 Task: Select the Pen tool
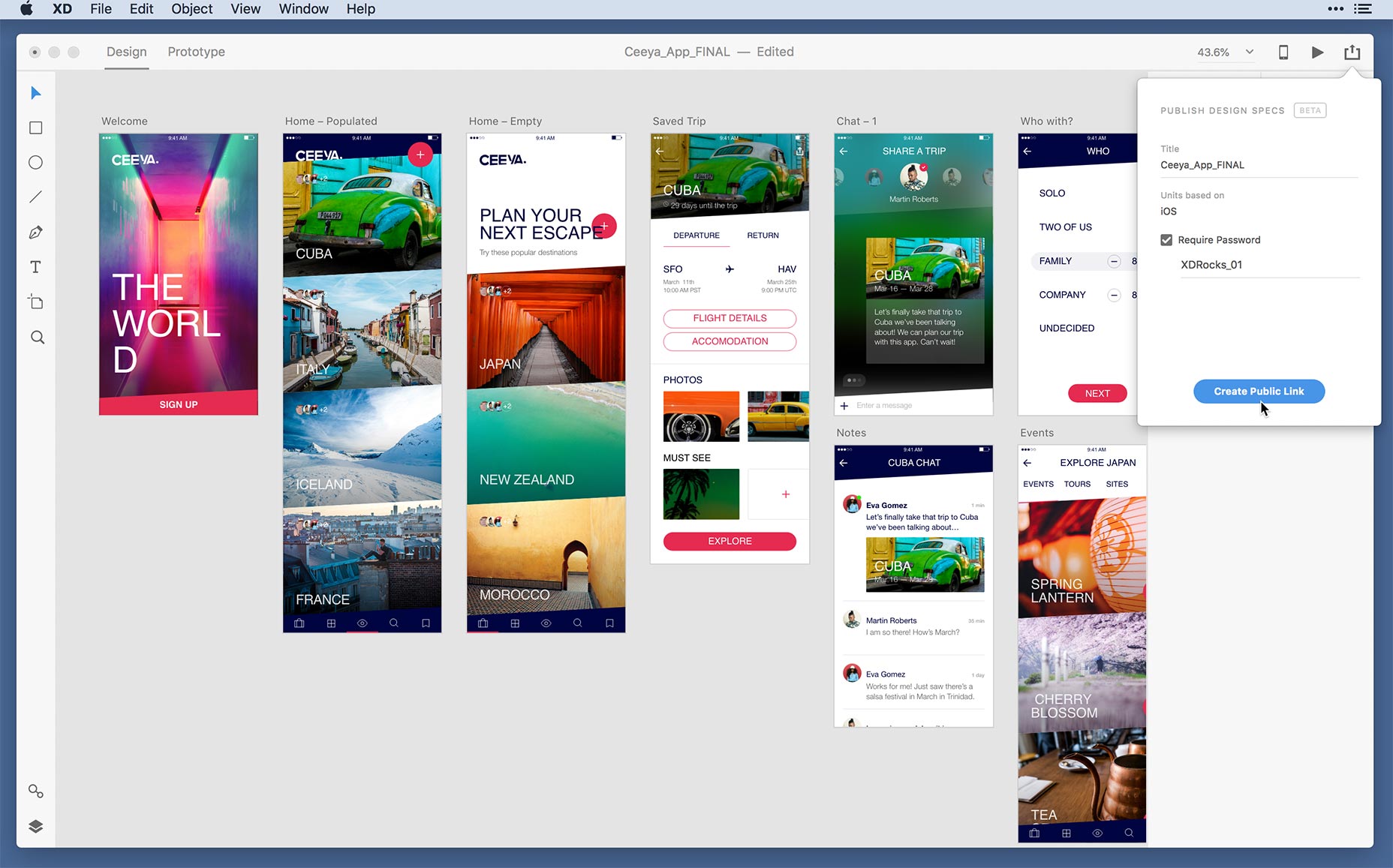(x=36, y=233)
